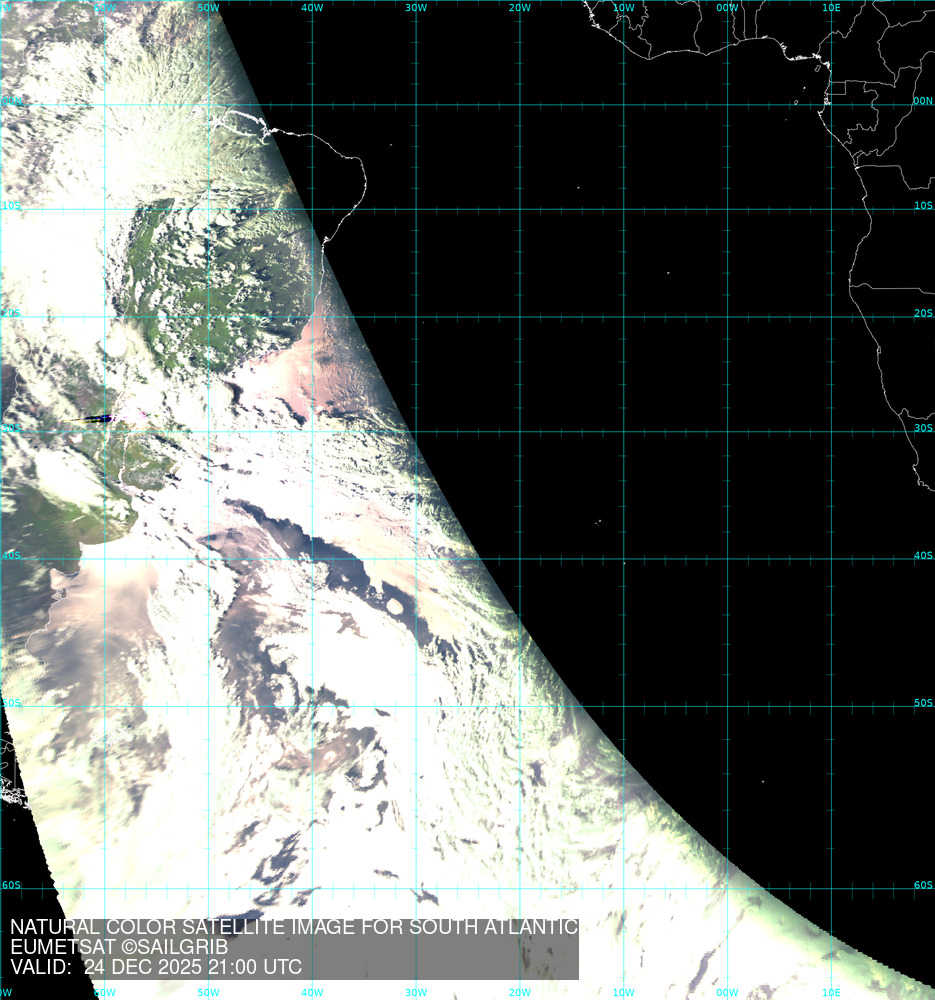The image size is (935, 1000).
Task: Click the 20S latitude label on right edge
Action: click(922, 313)
